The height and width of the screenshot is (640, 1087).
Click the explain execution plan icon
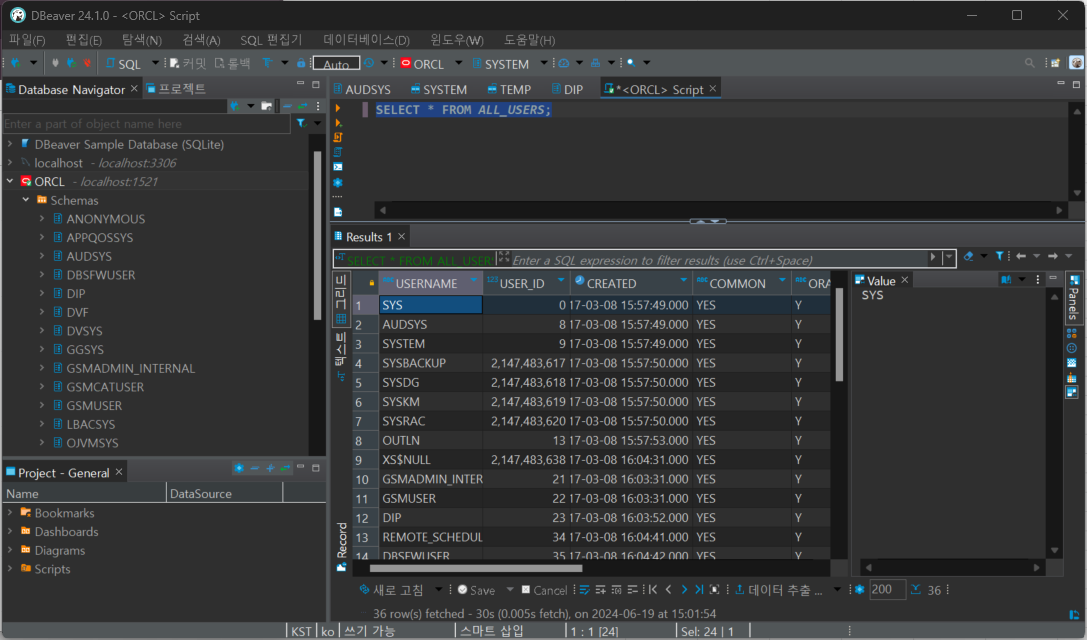click(338, 151)
